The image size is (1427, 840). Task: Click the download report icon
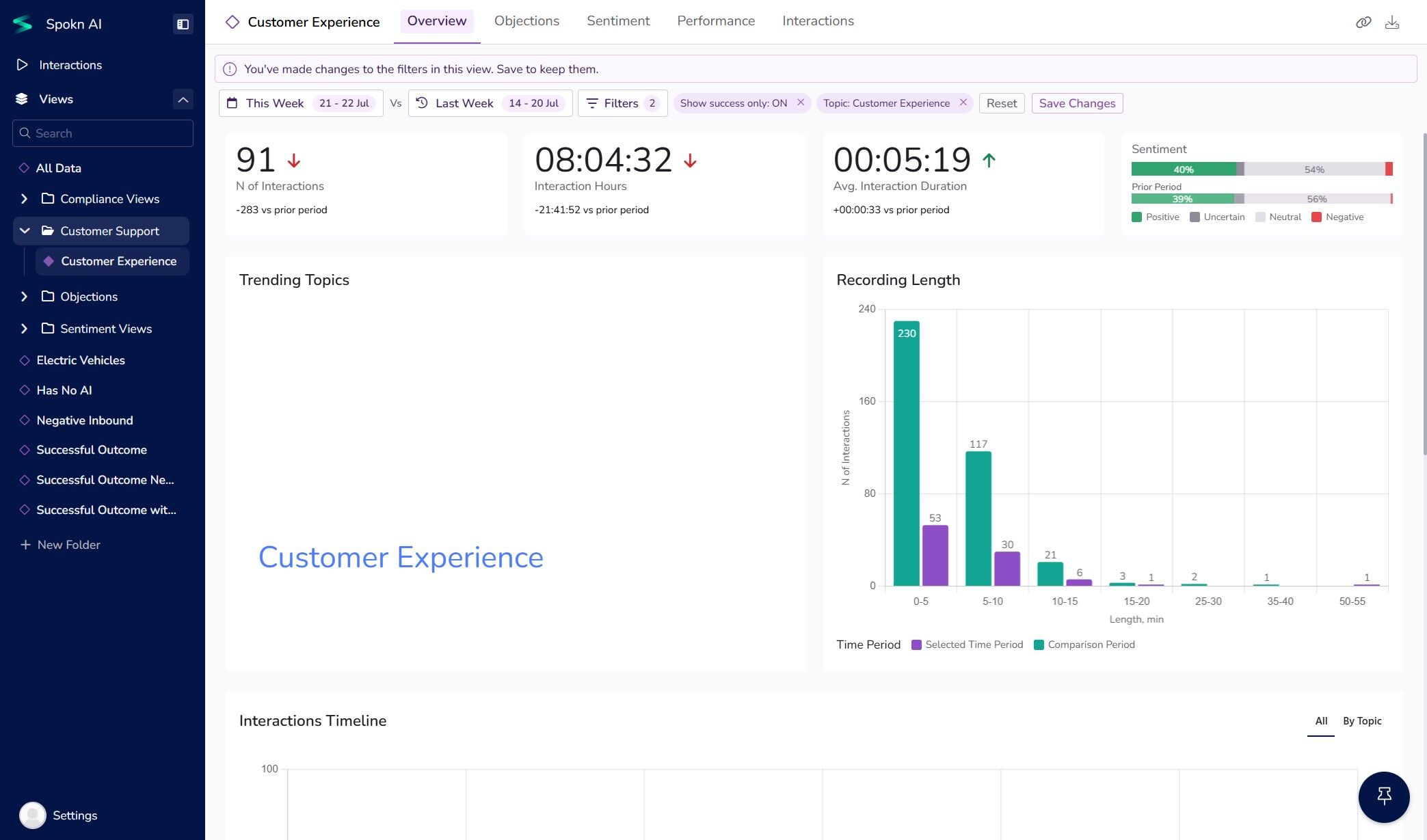point(1391,23)
